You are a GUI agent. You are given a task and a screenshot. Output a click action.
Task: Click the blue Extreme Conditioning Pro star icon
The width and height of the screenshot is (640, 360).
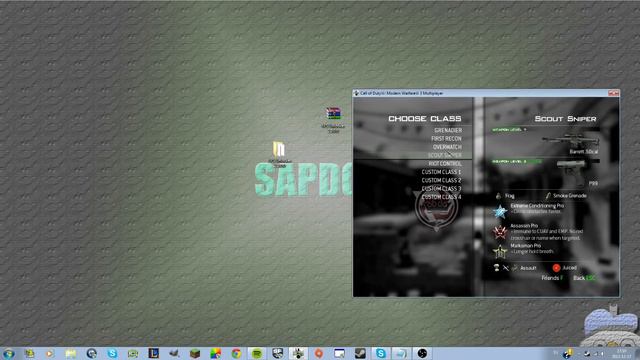[500, 211]
